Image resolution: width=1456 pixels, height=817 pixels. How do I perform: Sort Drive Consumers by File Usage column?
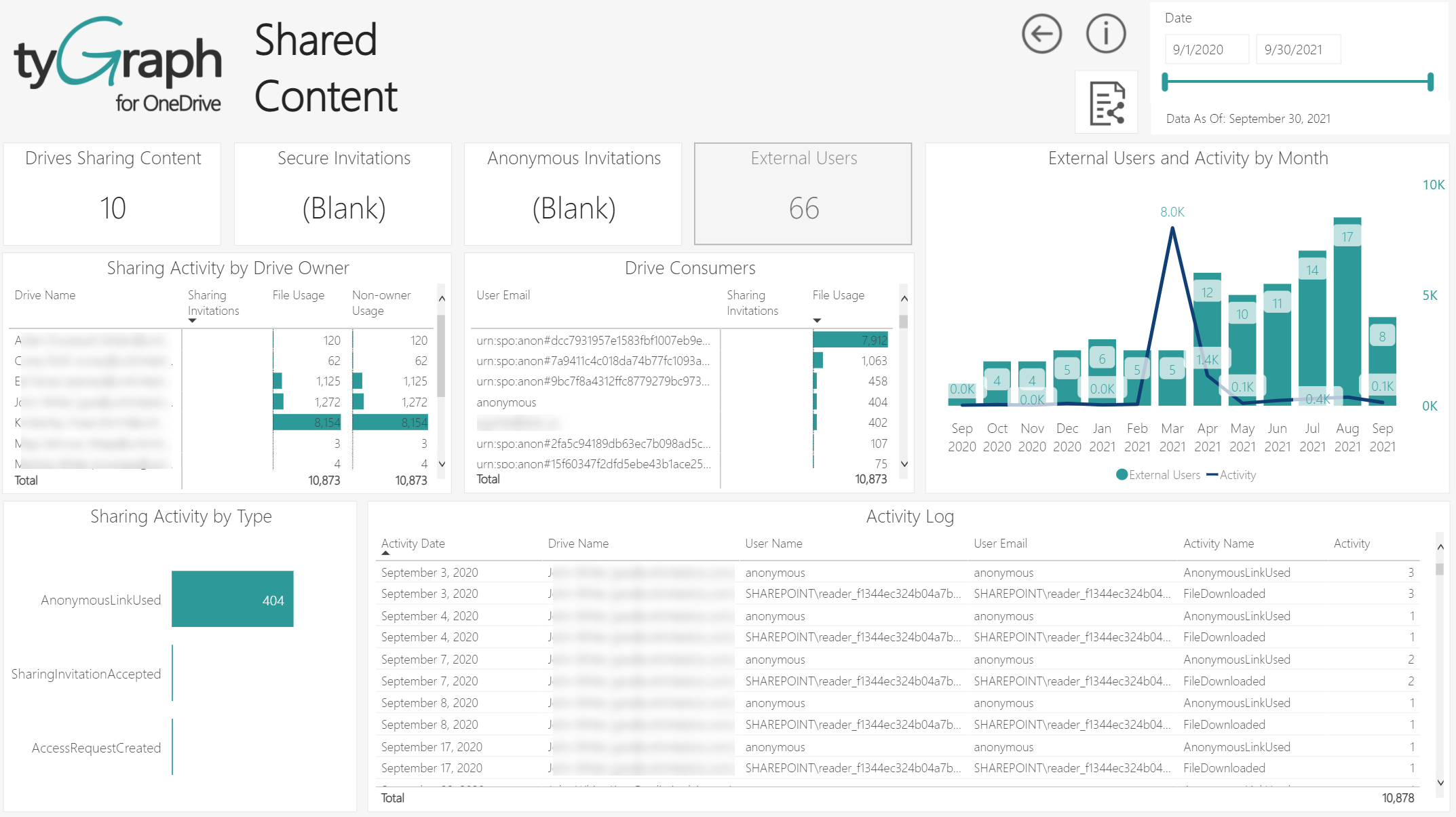tap(838, 295)
